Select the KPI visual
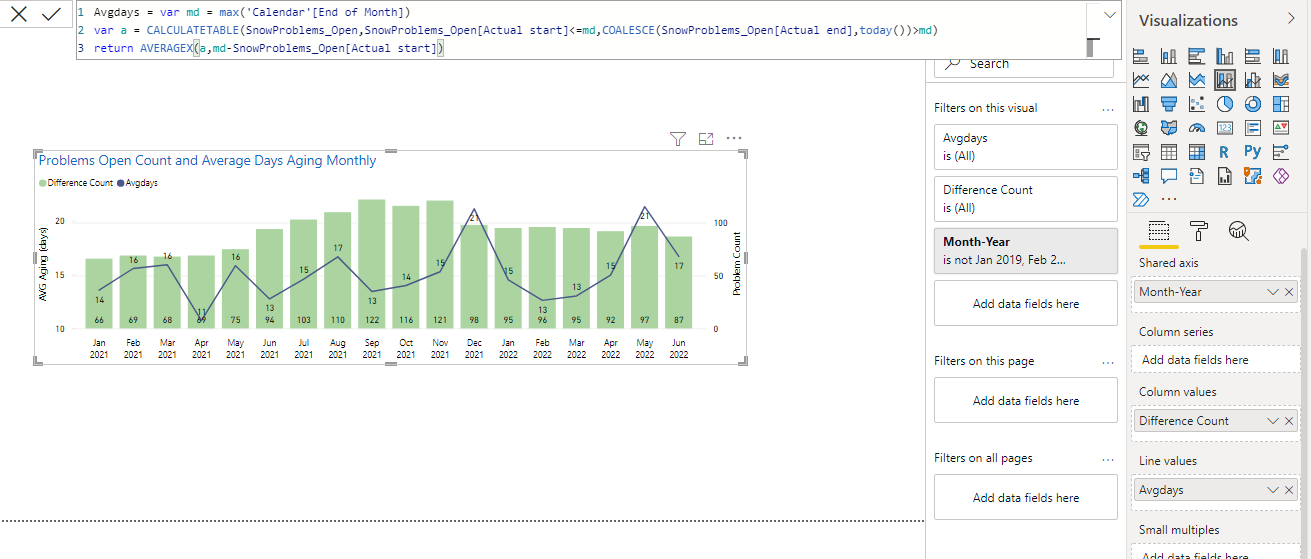This screenshot has height=559, width=1311. [1281, 128]
